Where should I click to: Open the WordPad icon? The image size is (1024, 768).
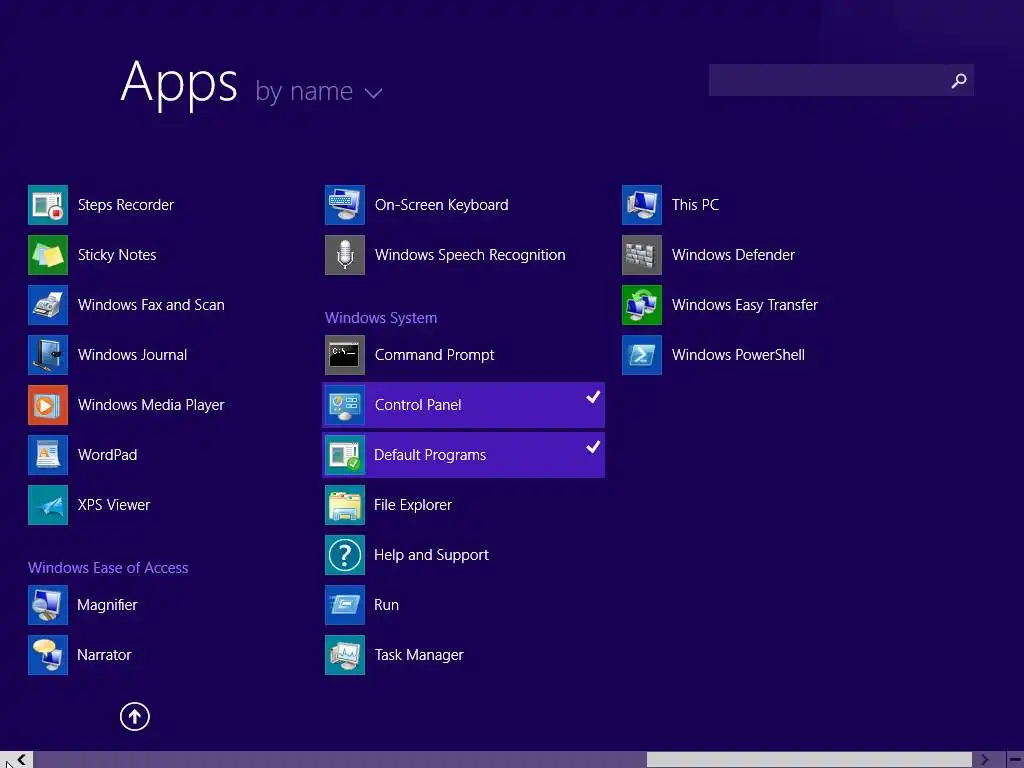tap(48, 455)
